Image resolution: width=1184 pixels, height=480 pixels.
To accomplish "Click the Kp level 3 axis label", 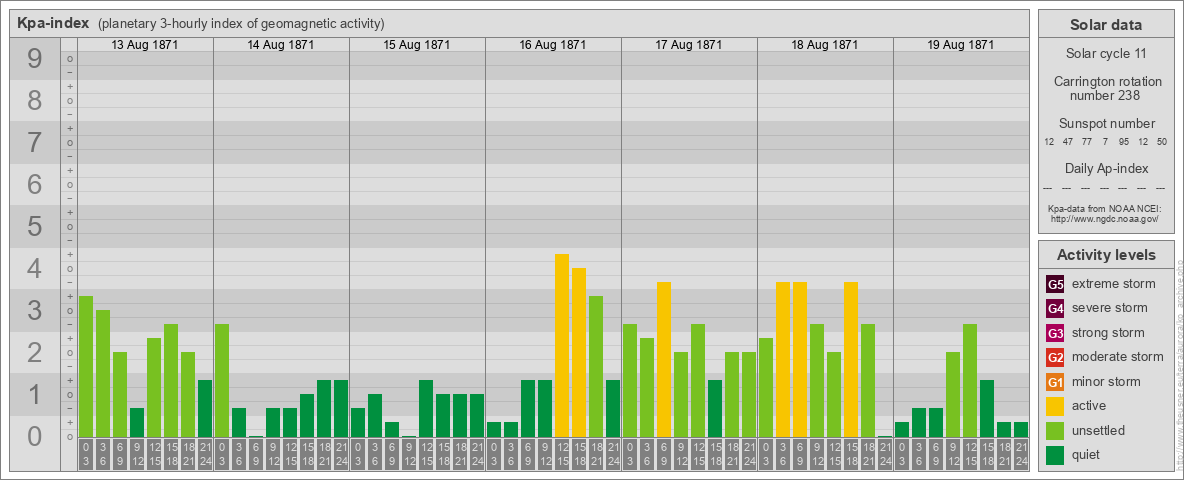I will pyautogui.click(x=35, y=310).
